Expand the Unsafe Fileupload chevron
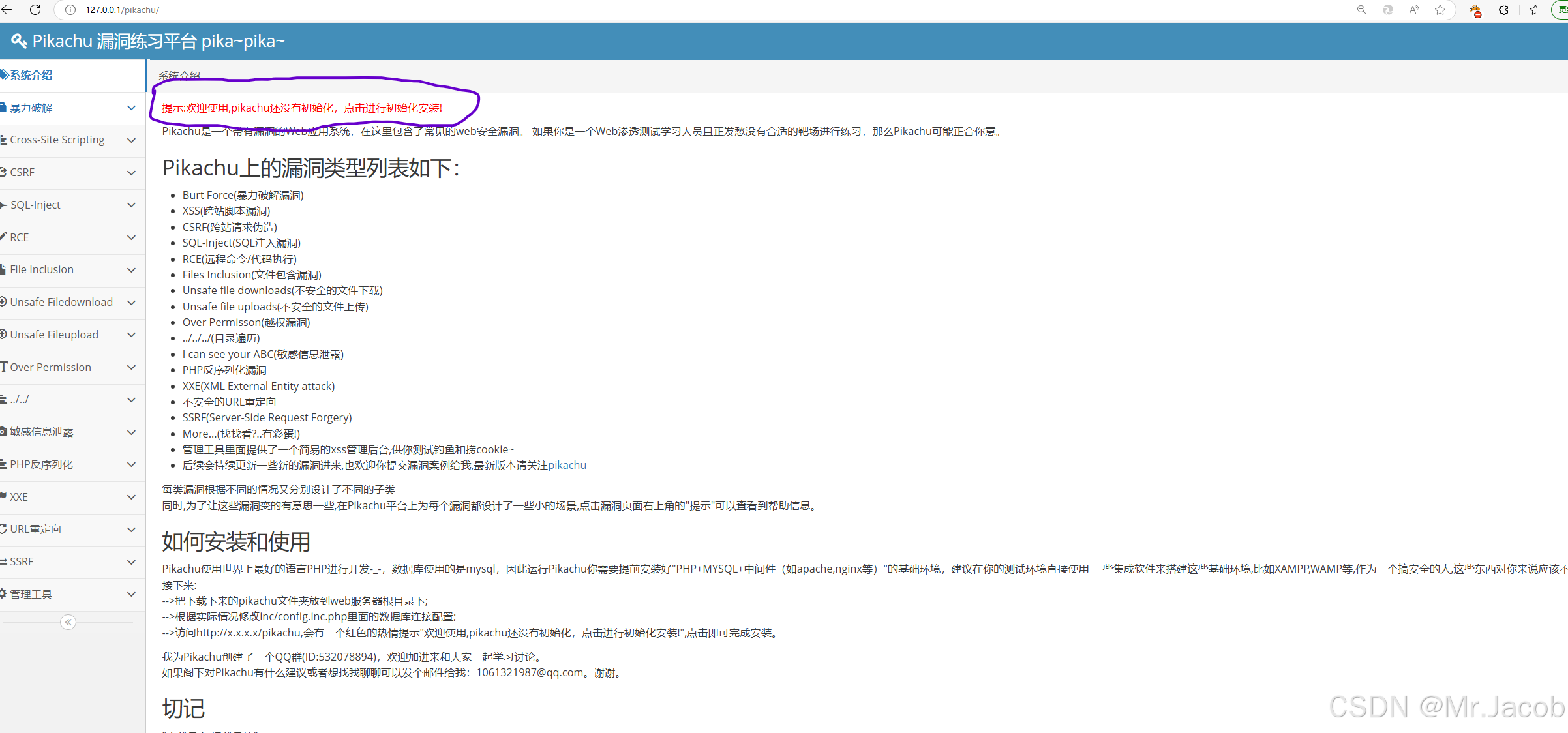The height and width of the screenshot is (733, 1568). pos(131,335)
